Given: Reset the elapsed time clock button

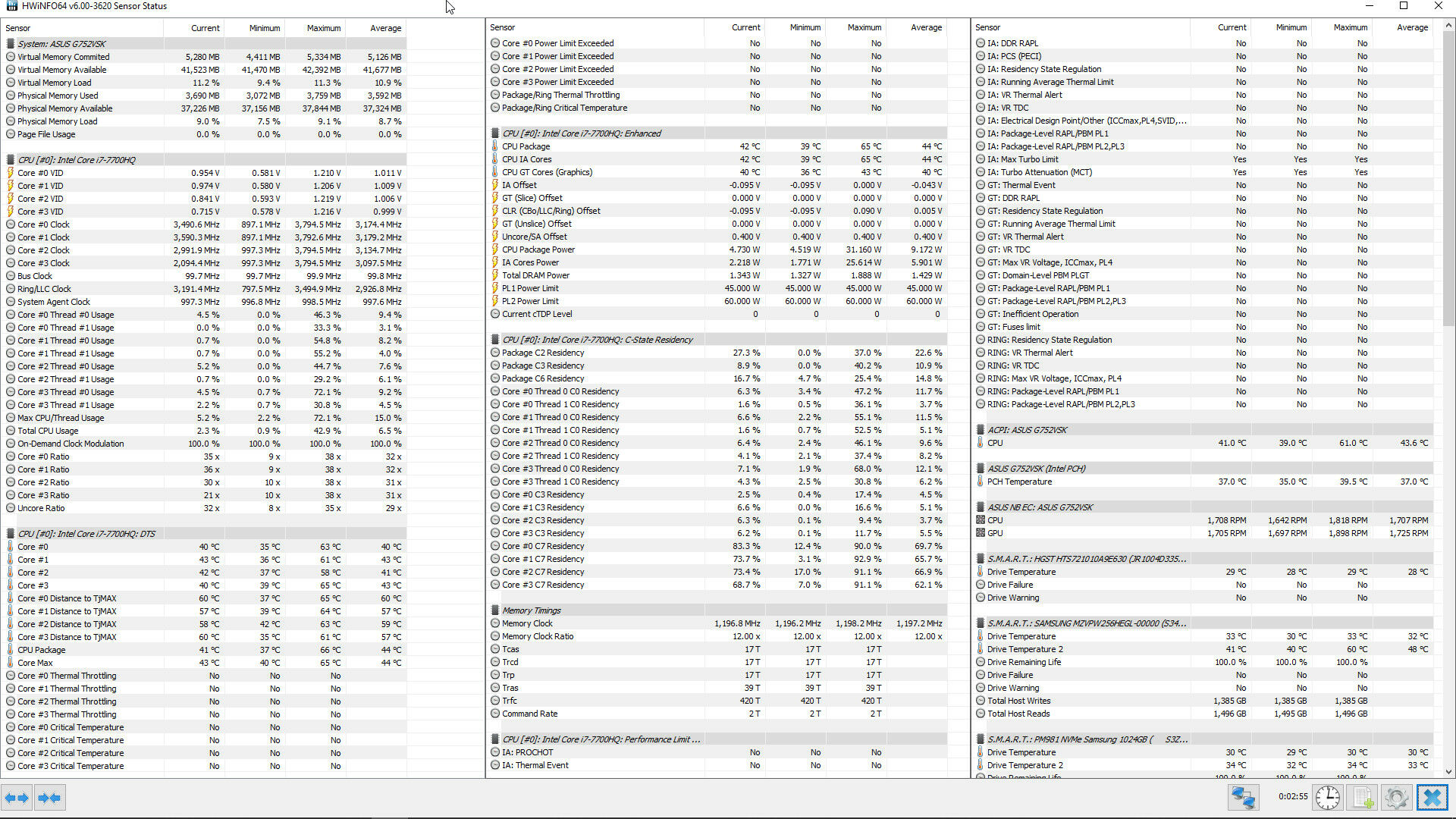Looking at the screenshot, I should click(x=1328, y=798).
